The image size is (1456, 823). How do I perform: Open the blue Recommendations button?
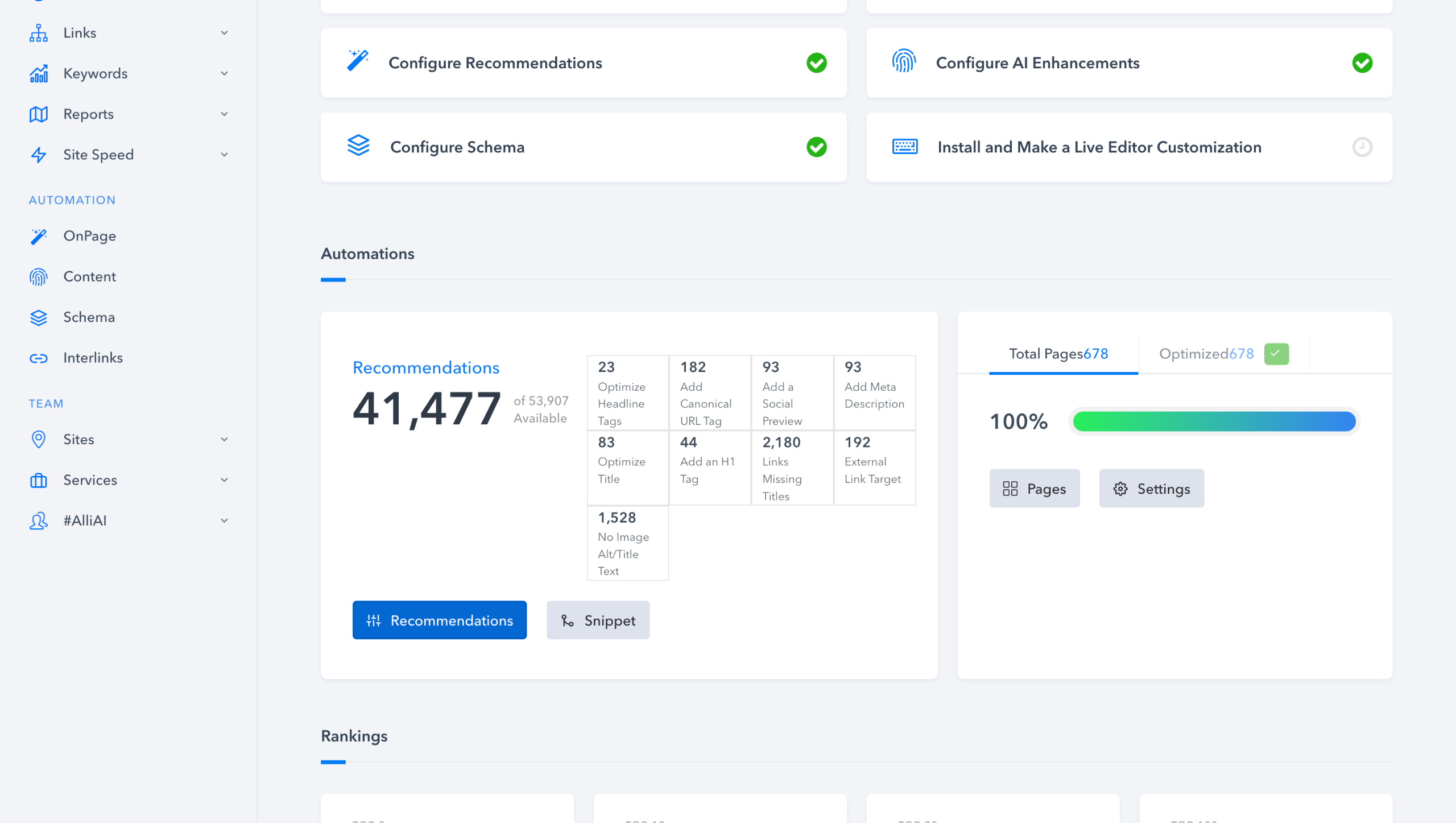[x=439, y=620]
